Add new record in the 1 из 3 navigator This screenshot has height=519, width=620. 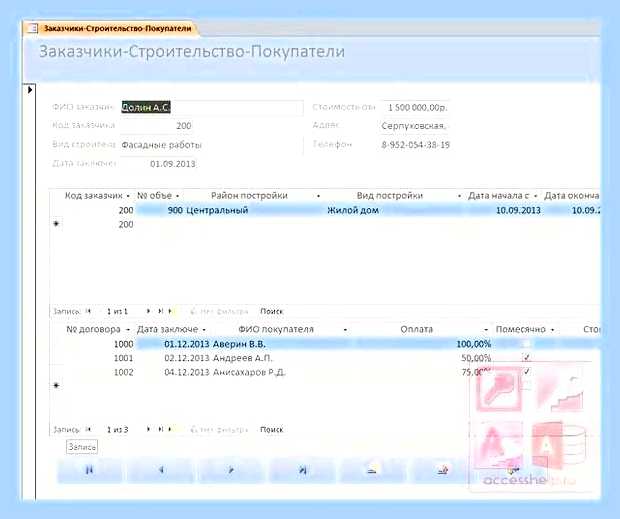(x=171, y=429)
